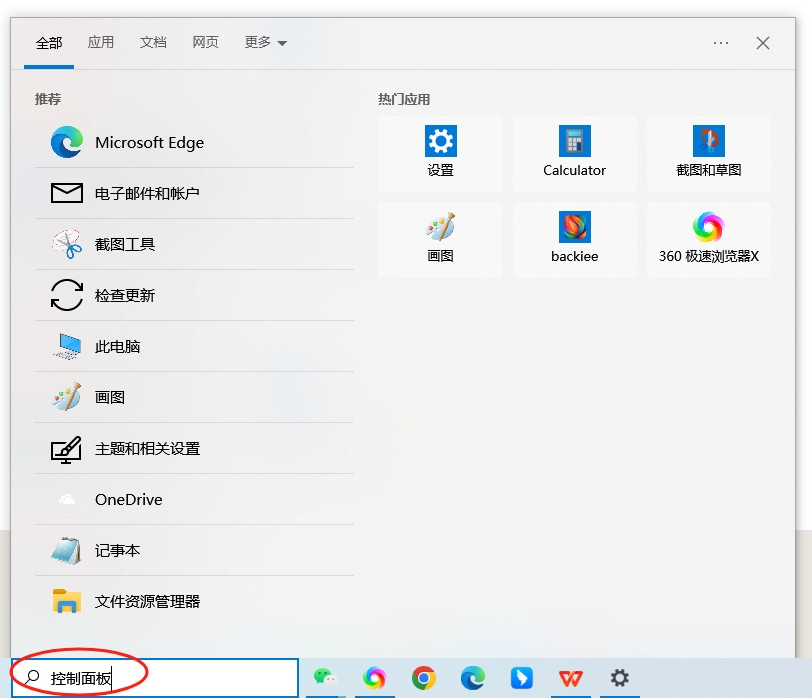Click the 记事本 label
Viewport: 812px width, 698px height.
pos(118,550)
